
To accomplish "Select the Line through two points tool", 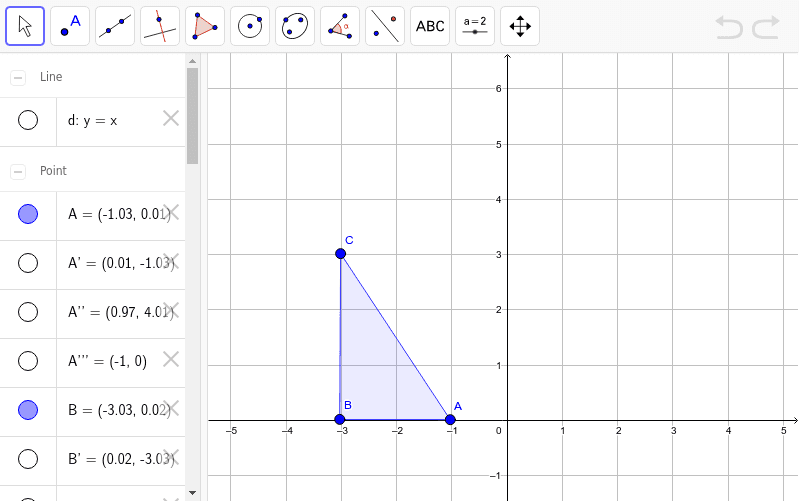I will (x=115, y=26).
